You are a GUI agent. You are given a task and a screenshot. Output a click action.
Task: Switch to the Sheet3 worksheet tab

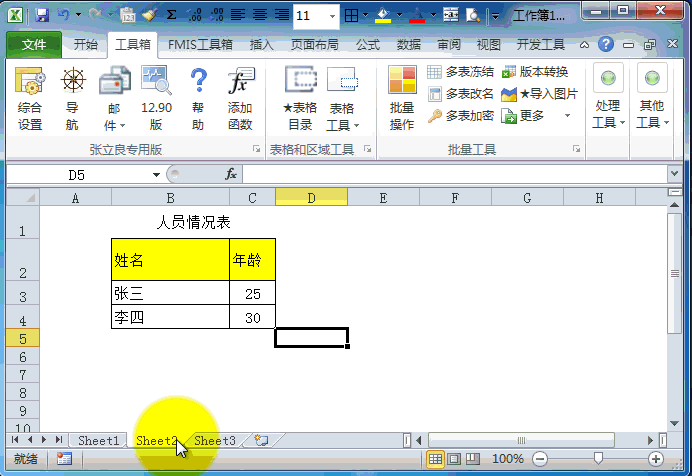(x=215, y=440)
